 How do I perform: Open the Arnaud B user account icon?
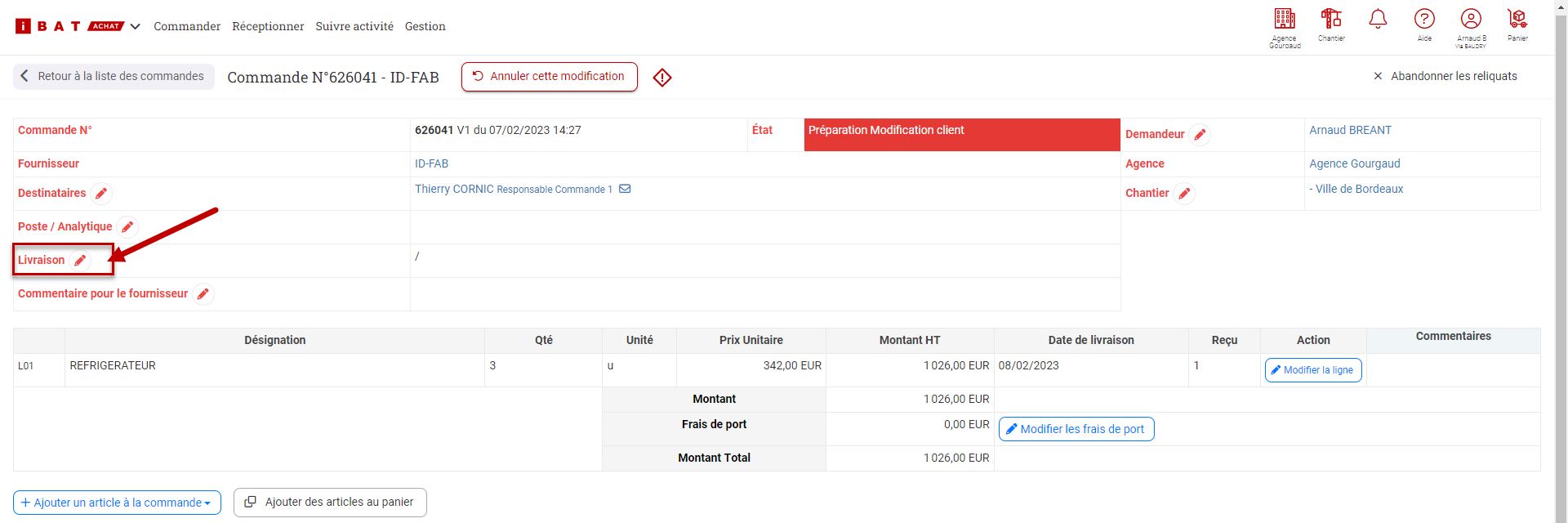tap(1471, 20)
